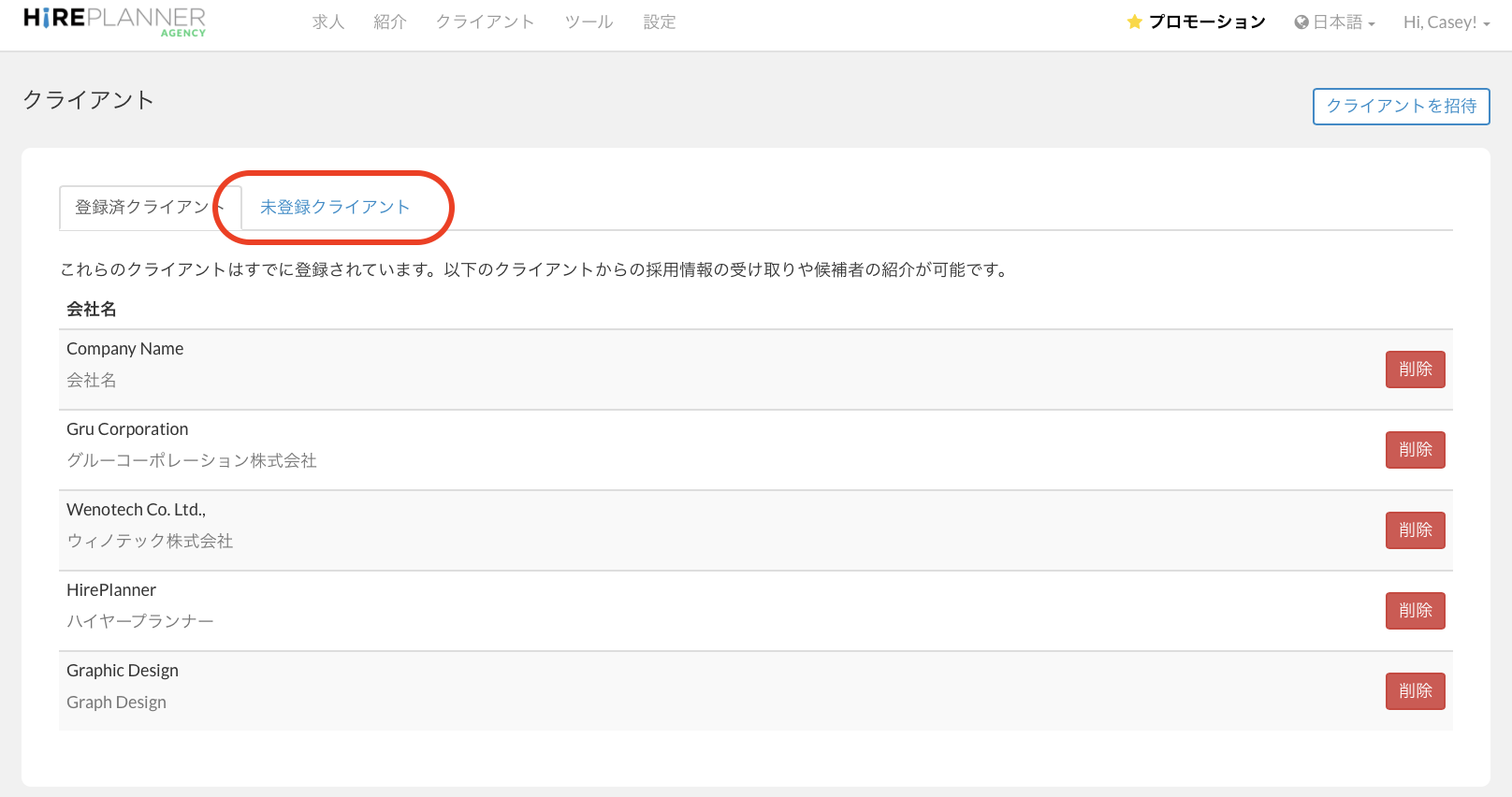Switch to the 未登録クライアント tab
Screen dimensions: 1512x797
pos(335,207)
